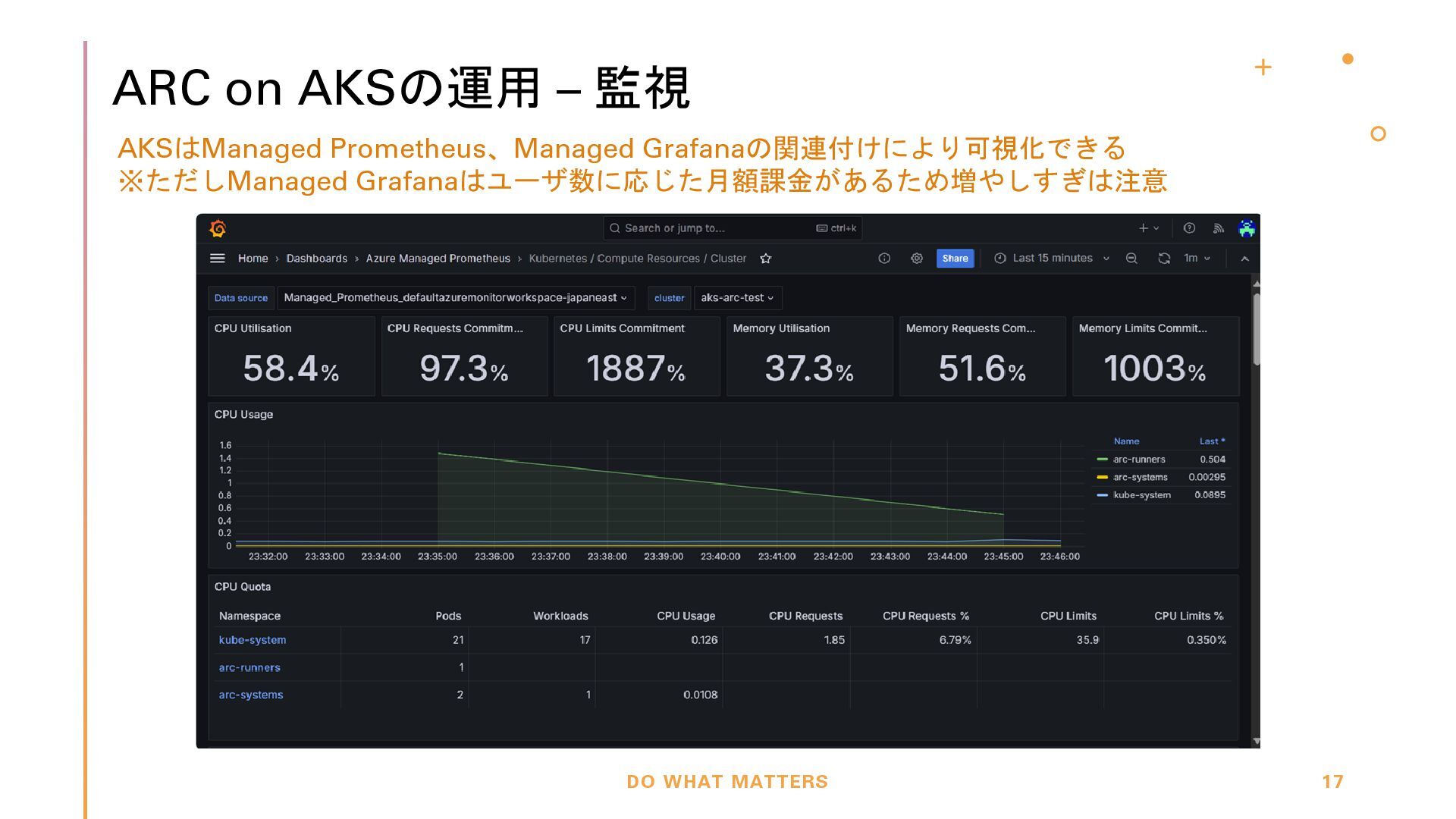Open the aks-arc-test cluster dropdown
This screenshot has height=819, width=1456.
pos(737,298)
